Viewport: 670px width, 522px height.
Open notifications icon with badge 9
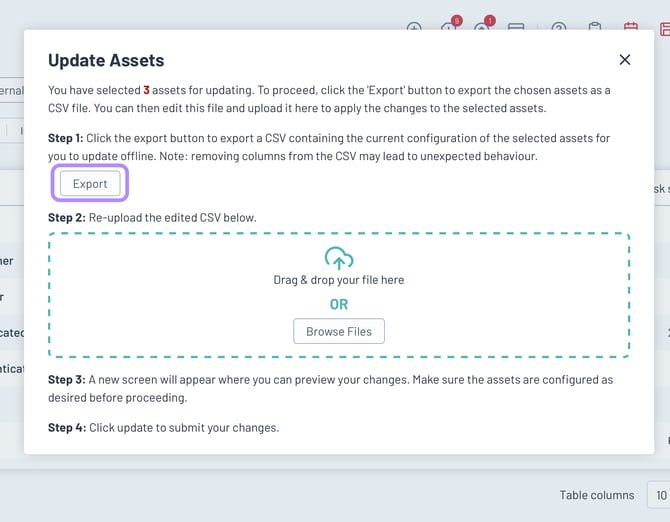[x=449, y=27]
